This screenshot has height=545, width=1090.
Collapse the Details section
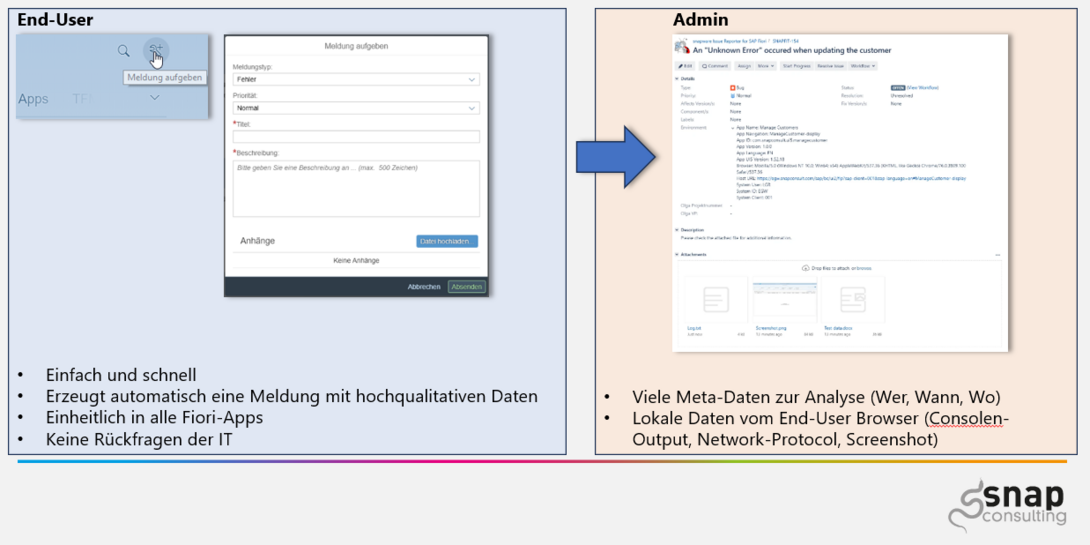click(x=678, y=78)
